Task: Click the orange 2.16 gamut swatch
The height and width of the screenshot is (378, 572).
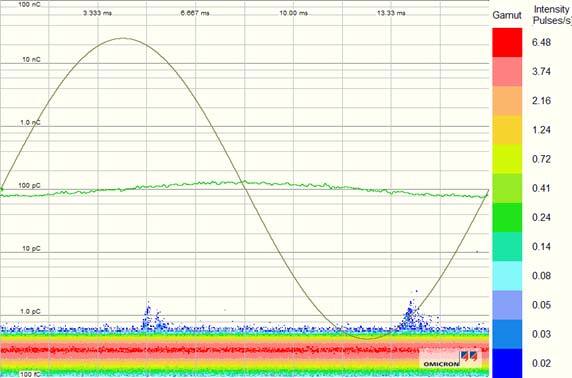Action: [x=507, y=101]
